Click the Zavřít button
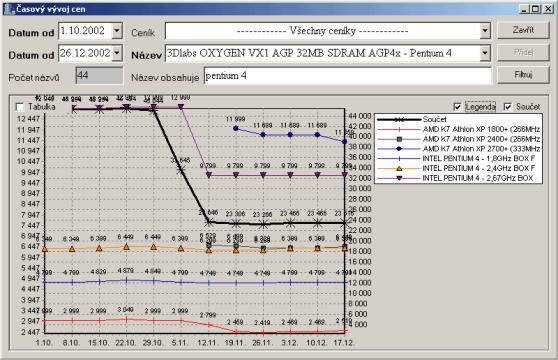This screenshot has height=360, width=558. tap(523, 30)
